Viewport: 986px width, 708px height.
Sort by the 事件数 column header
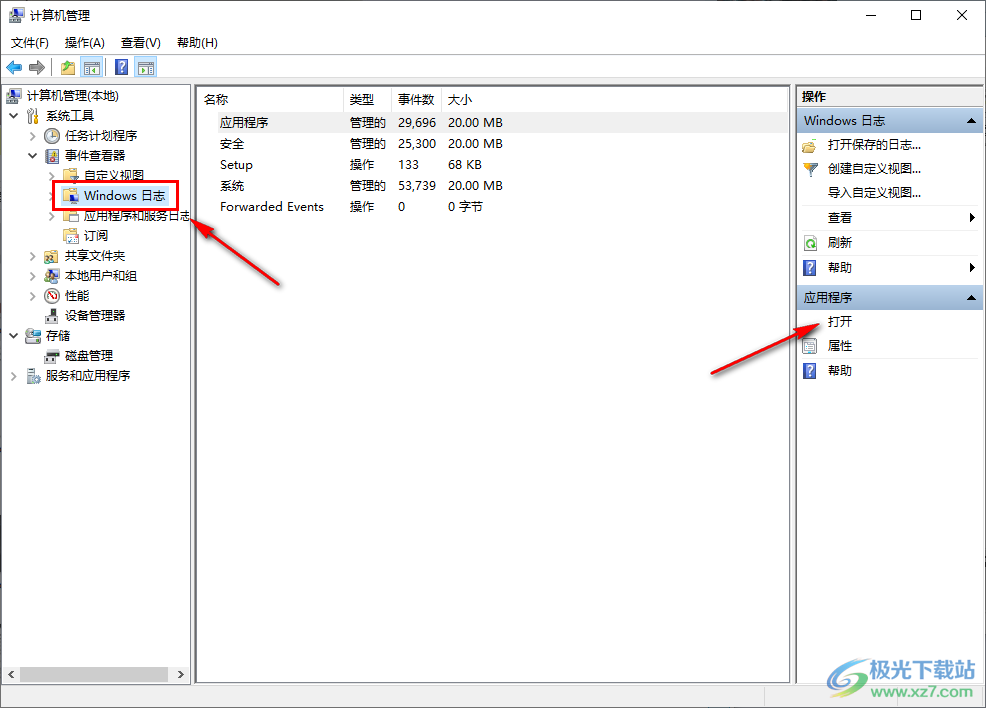pos(417,99)
